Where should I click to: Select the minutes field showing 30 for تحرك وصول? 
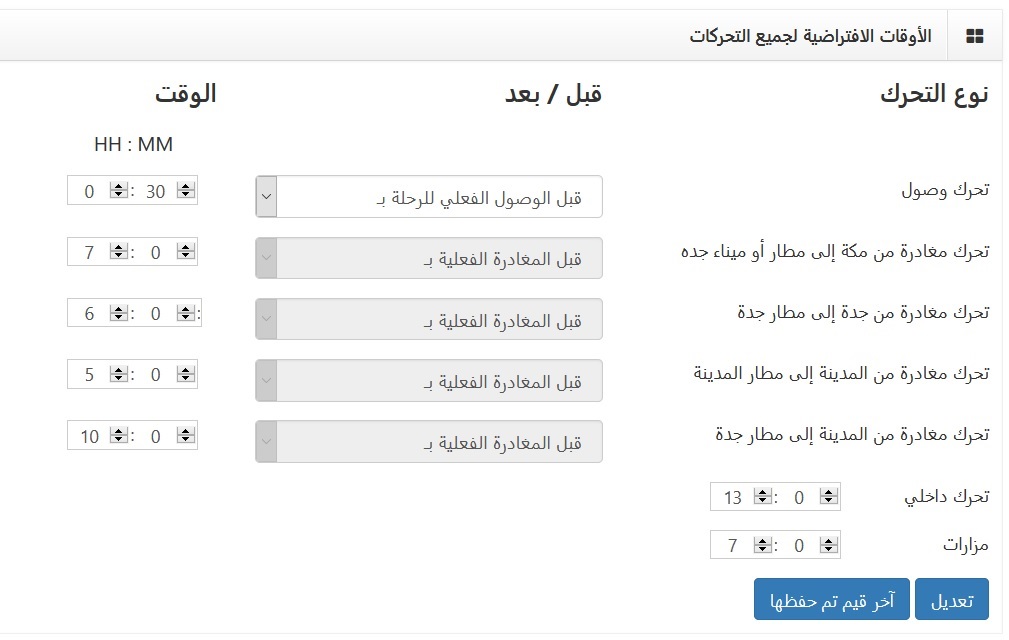pos(154,191)
